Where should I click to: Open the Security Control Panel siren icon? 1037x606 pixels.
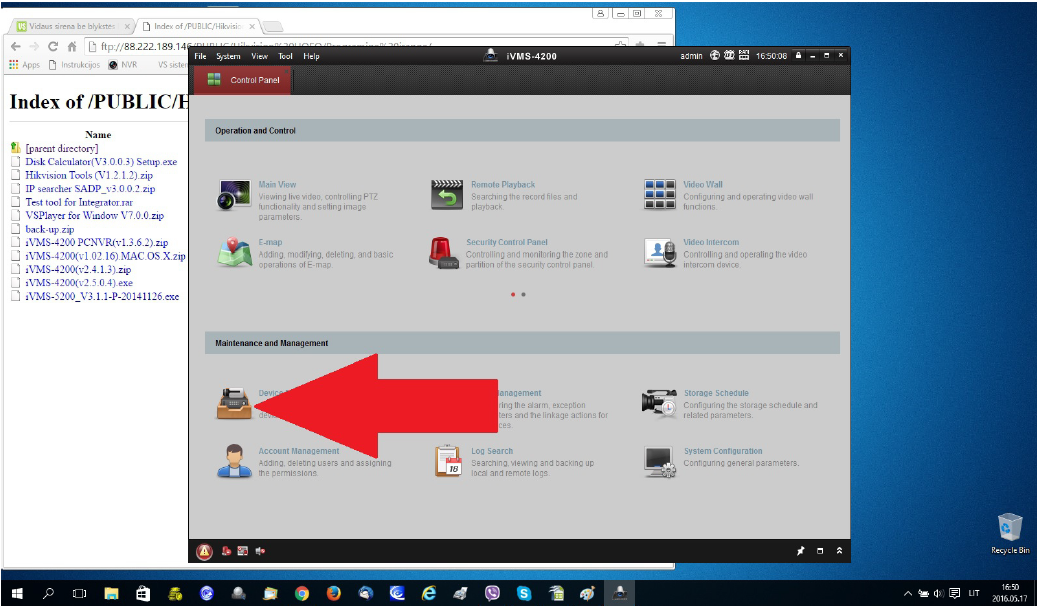tap(444, 253)
